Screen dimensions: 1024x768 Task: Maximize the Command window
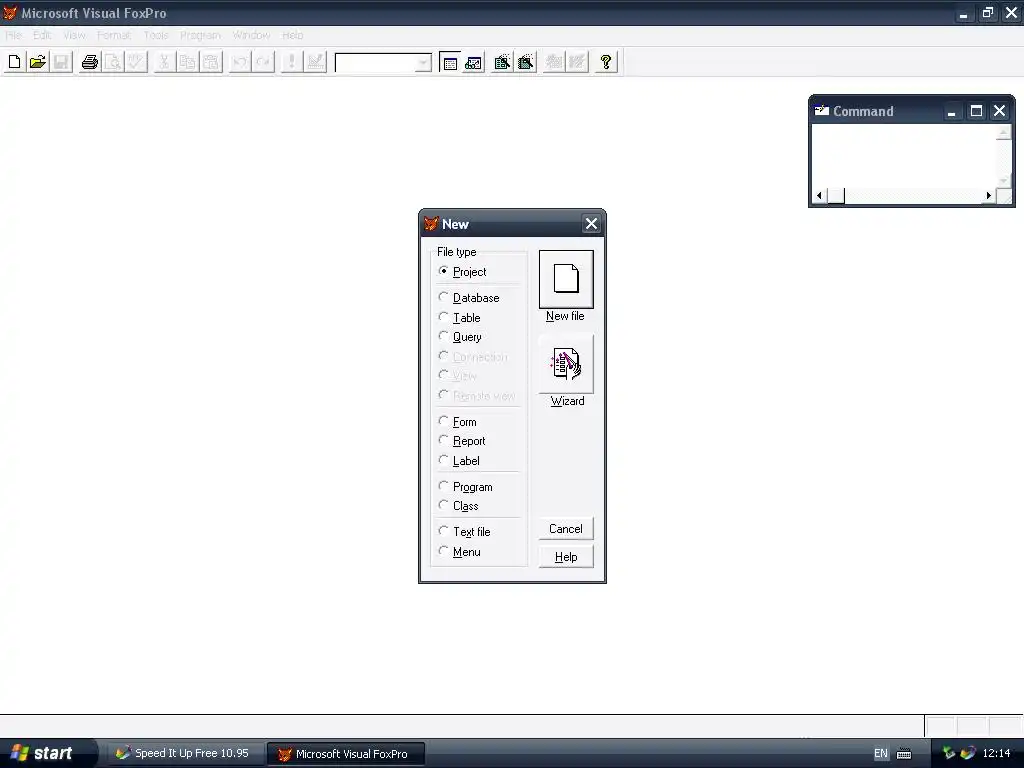pyautogui.click(x=976, y=111)
